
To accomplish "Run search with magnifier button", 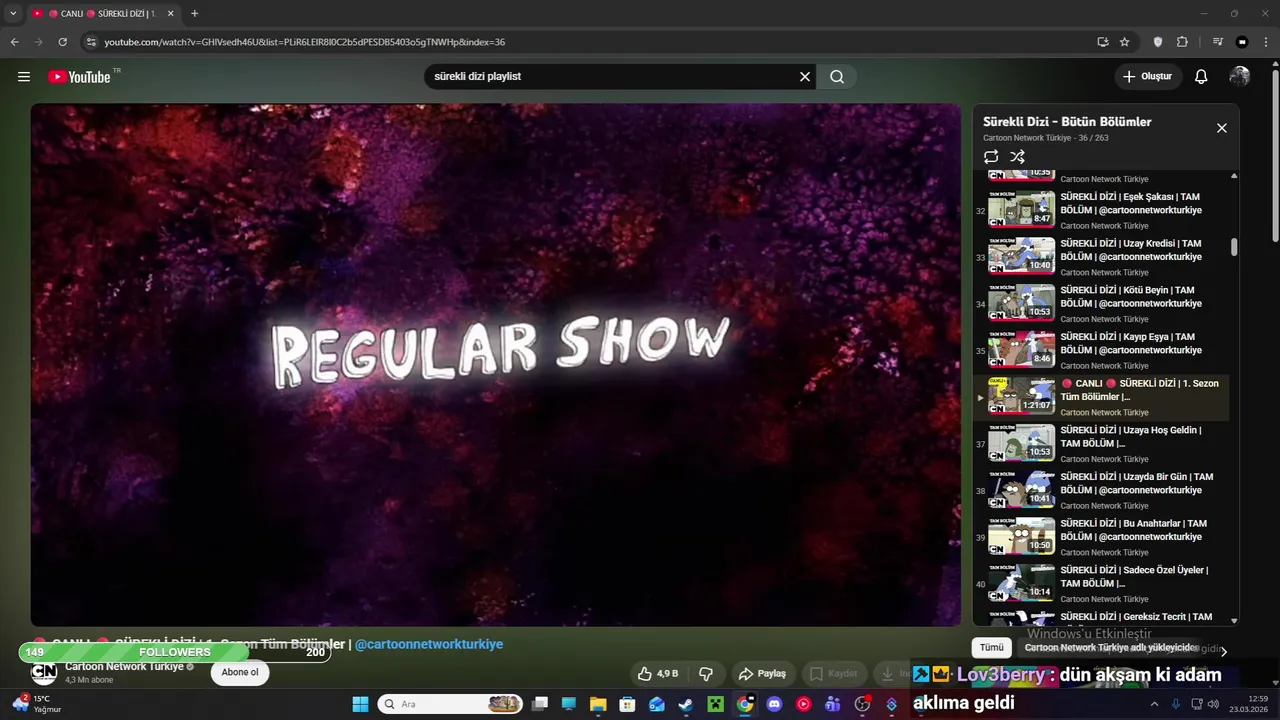I will point(837,76).
